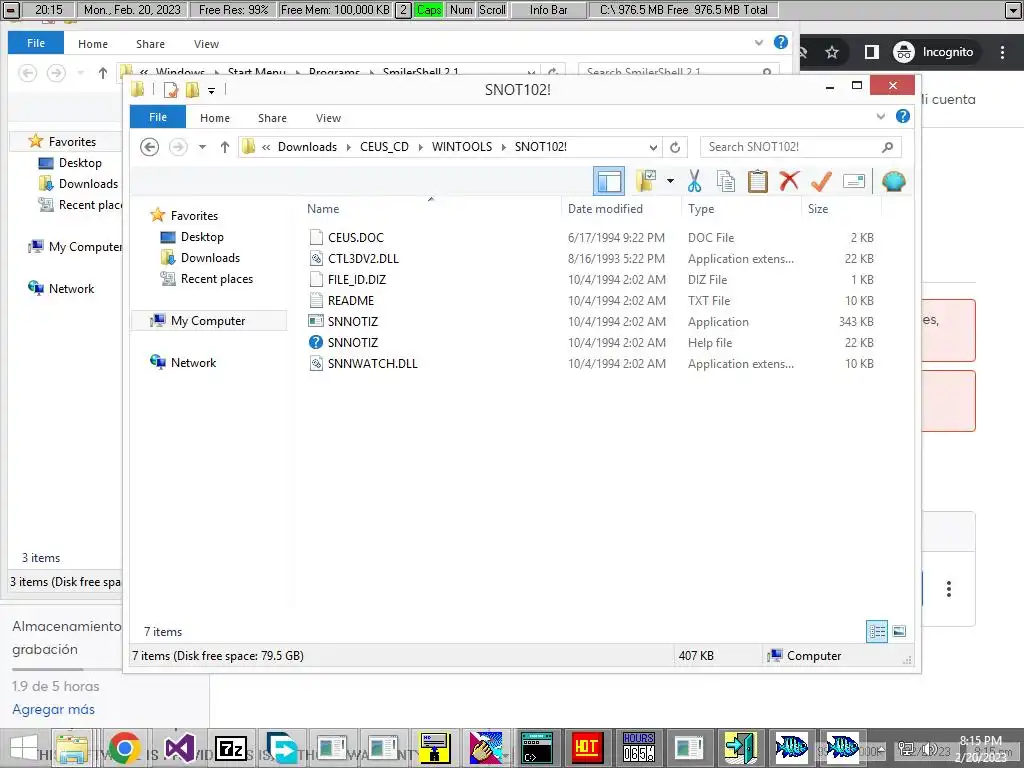The height and width of the screenshot is (768, 1024).
Task: Select My Computer in SNOT102! navigation pane
Action: (x=208, y=321)
